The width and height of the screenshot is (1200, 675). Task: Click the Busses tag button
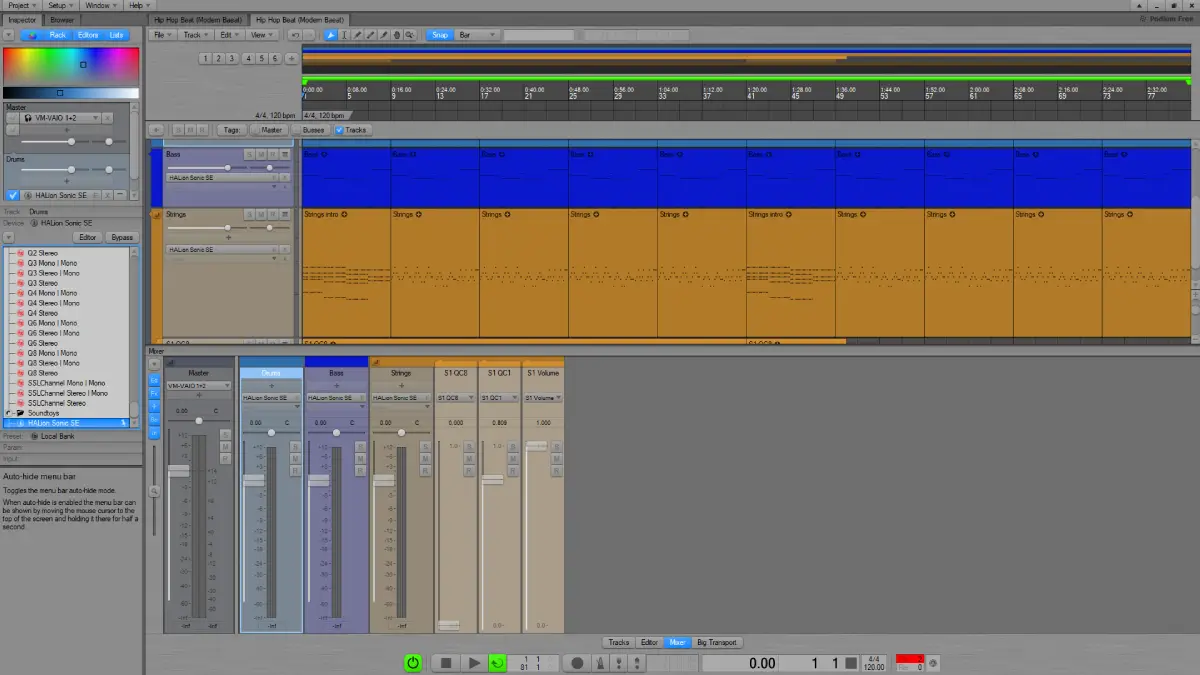tap(313, 130)
